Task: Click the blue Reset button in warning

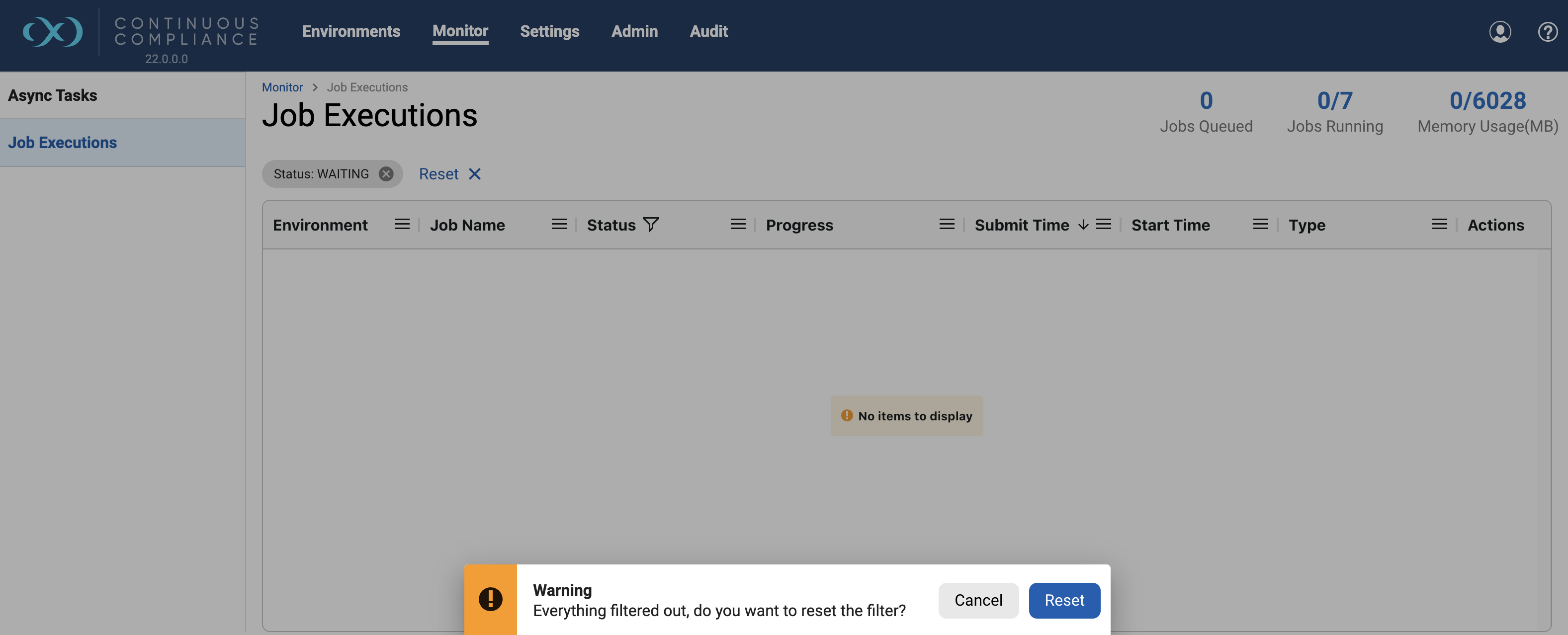Action: tap(1064, 600)
